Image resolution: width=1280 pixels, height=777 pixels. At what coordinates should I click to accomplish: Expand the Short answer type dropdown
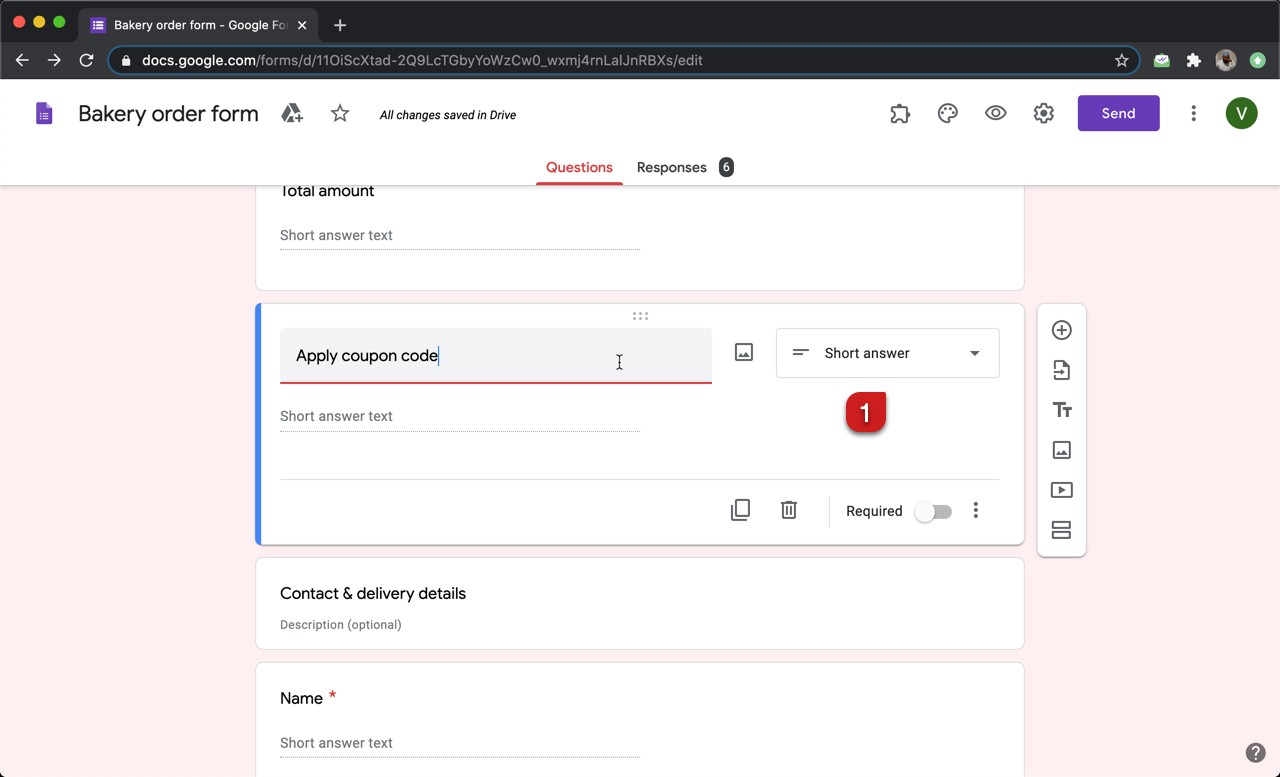point(887,353)
